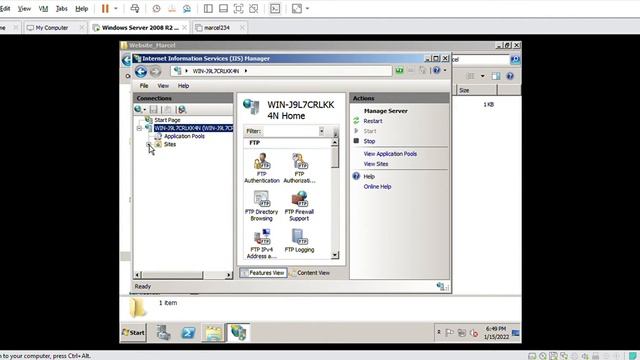Click Explorer window help icon

click(x=510, y=76)
